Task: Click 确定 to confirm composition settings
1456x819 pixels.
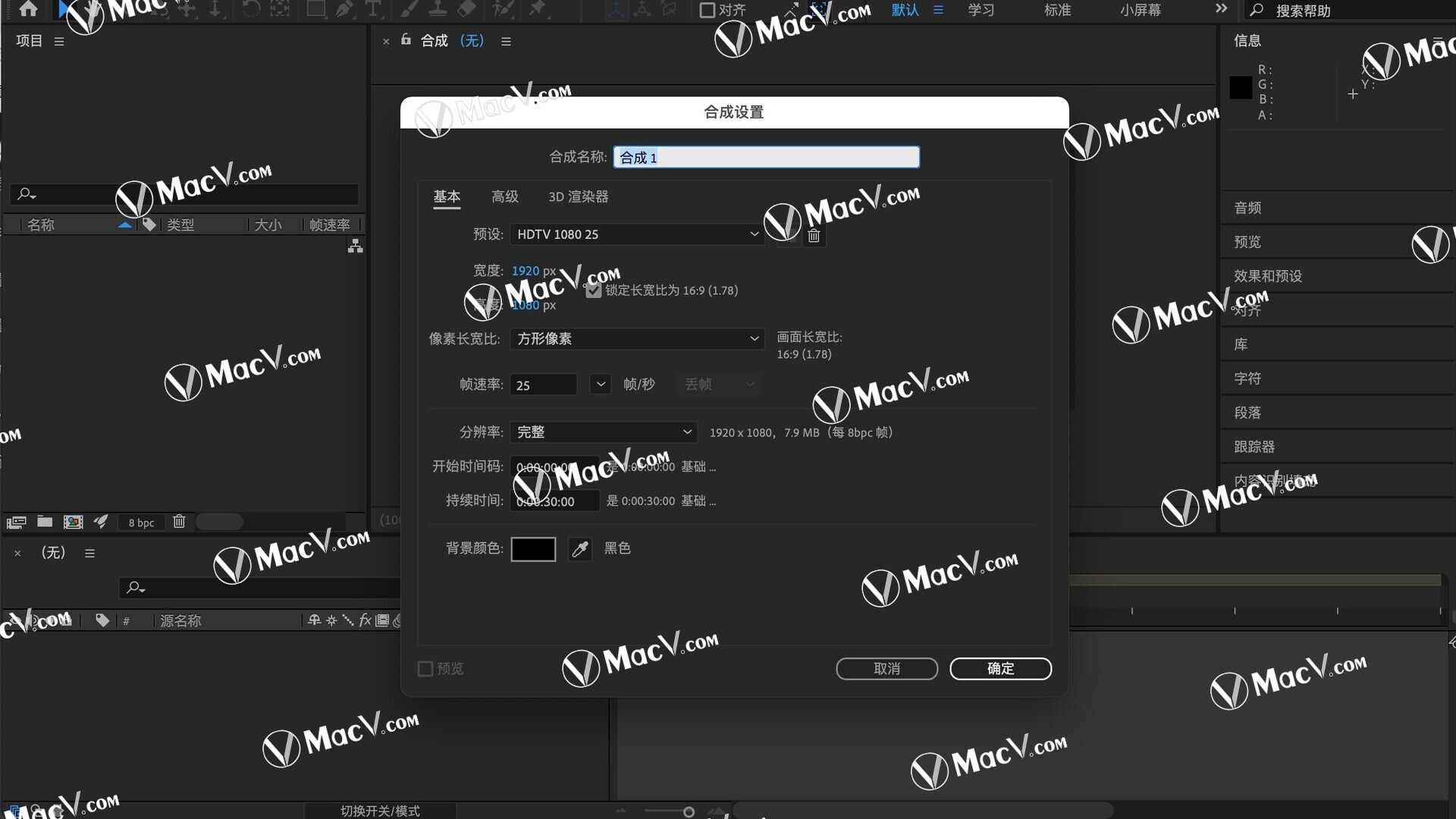Action: coord(1000,668)
